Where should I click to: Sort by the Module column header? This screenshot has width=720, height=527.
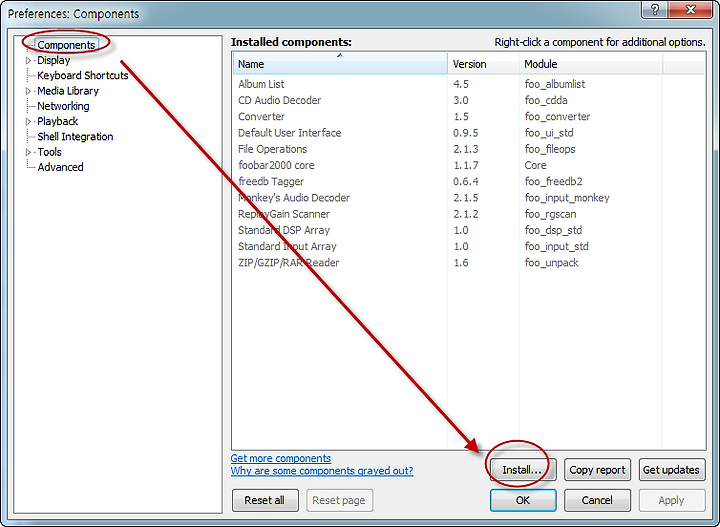click(x=591, y=64)
